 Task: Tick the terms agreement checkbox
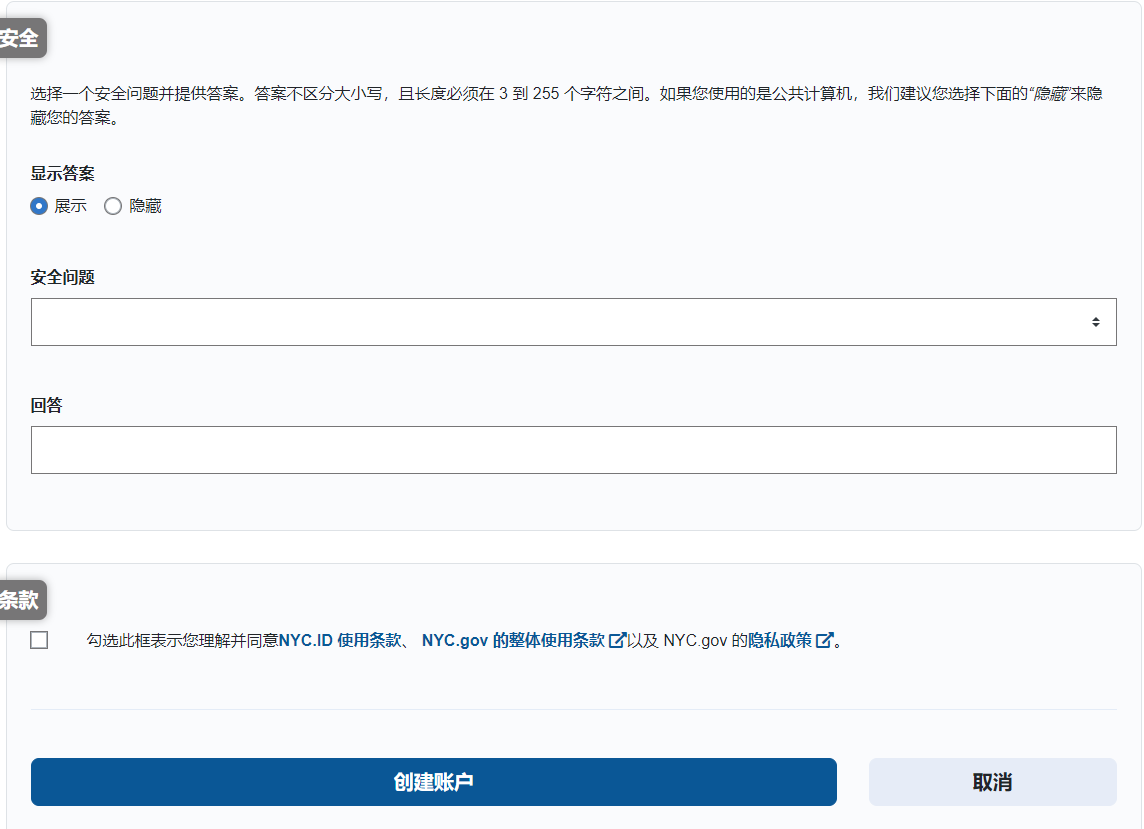point(39,640)
